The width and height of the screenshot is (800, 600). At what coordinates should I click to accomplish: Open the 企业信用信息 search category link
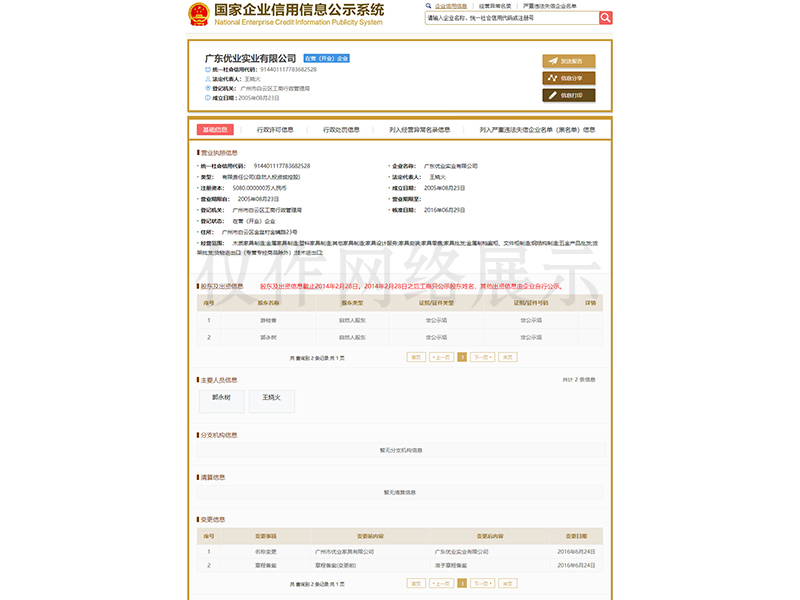[x=451, y=6]
